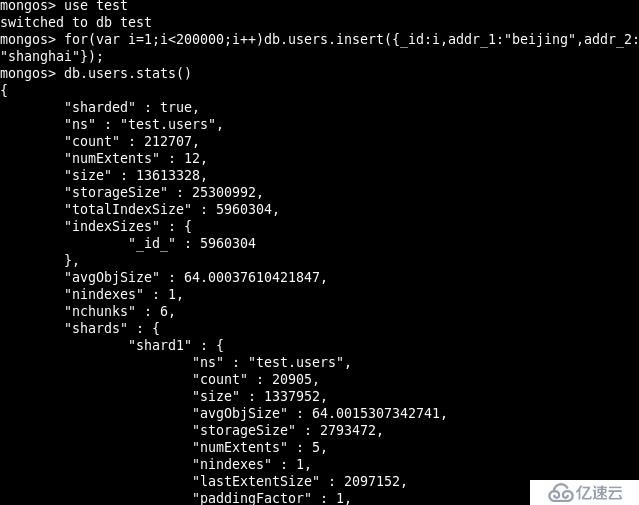Click the 'switched to db test' output line

pos(76,22)
